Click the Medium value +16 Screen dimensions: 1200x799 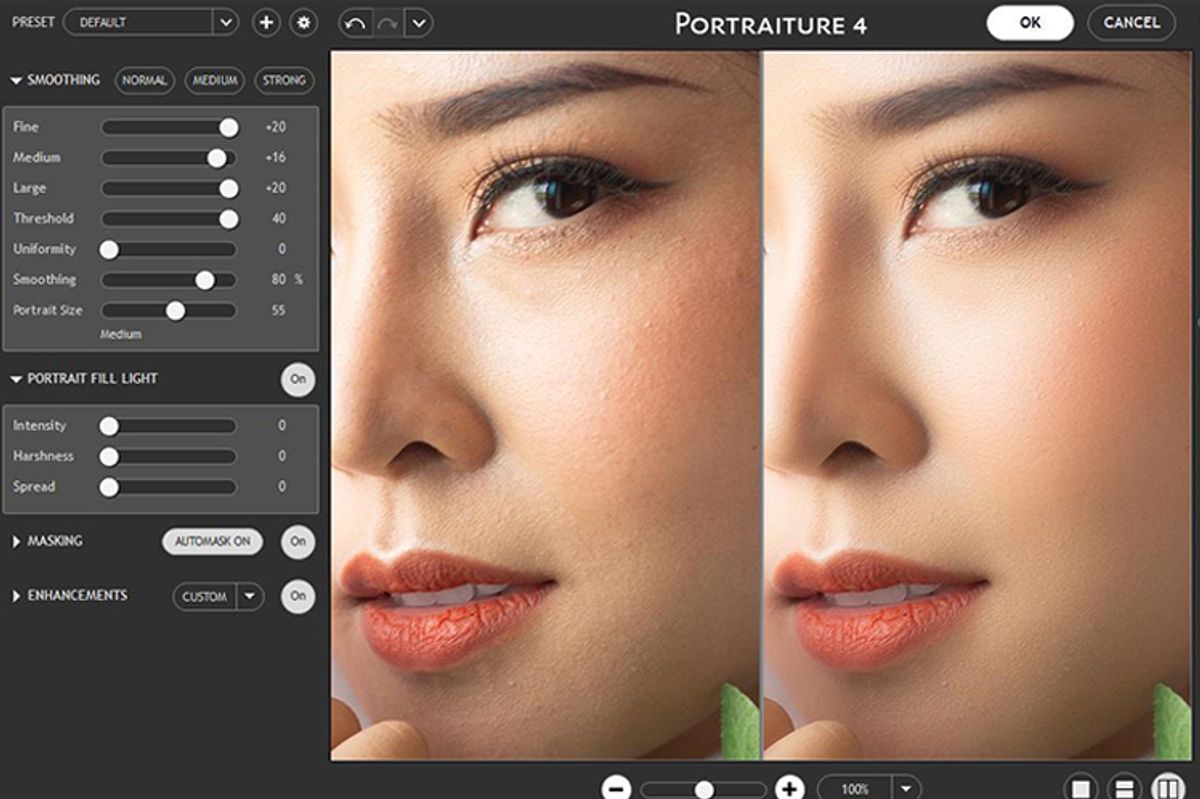tap(275, 157)
